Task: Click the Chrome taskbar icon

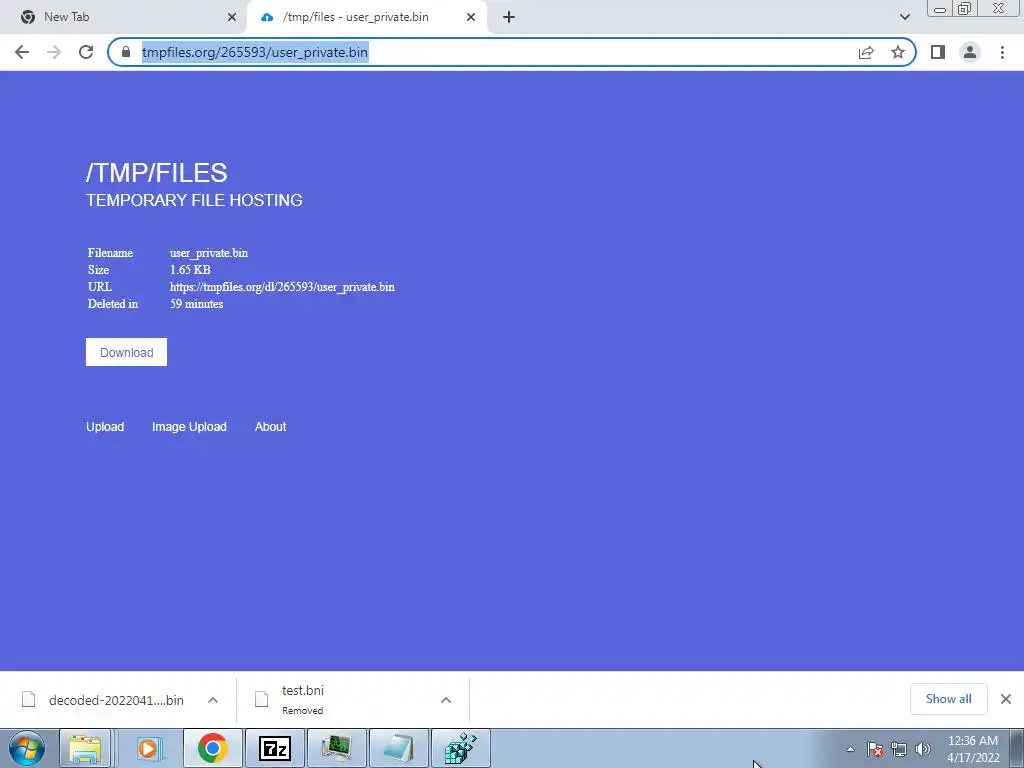Action: tap(212, 748)
